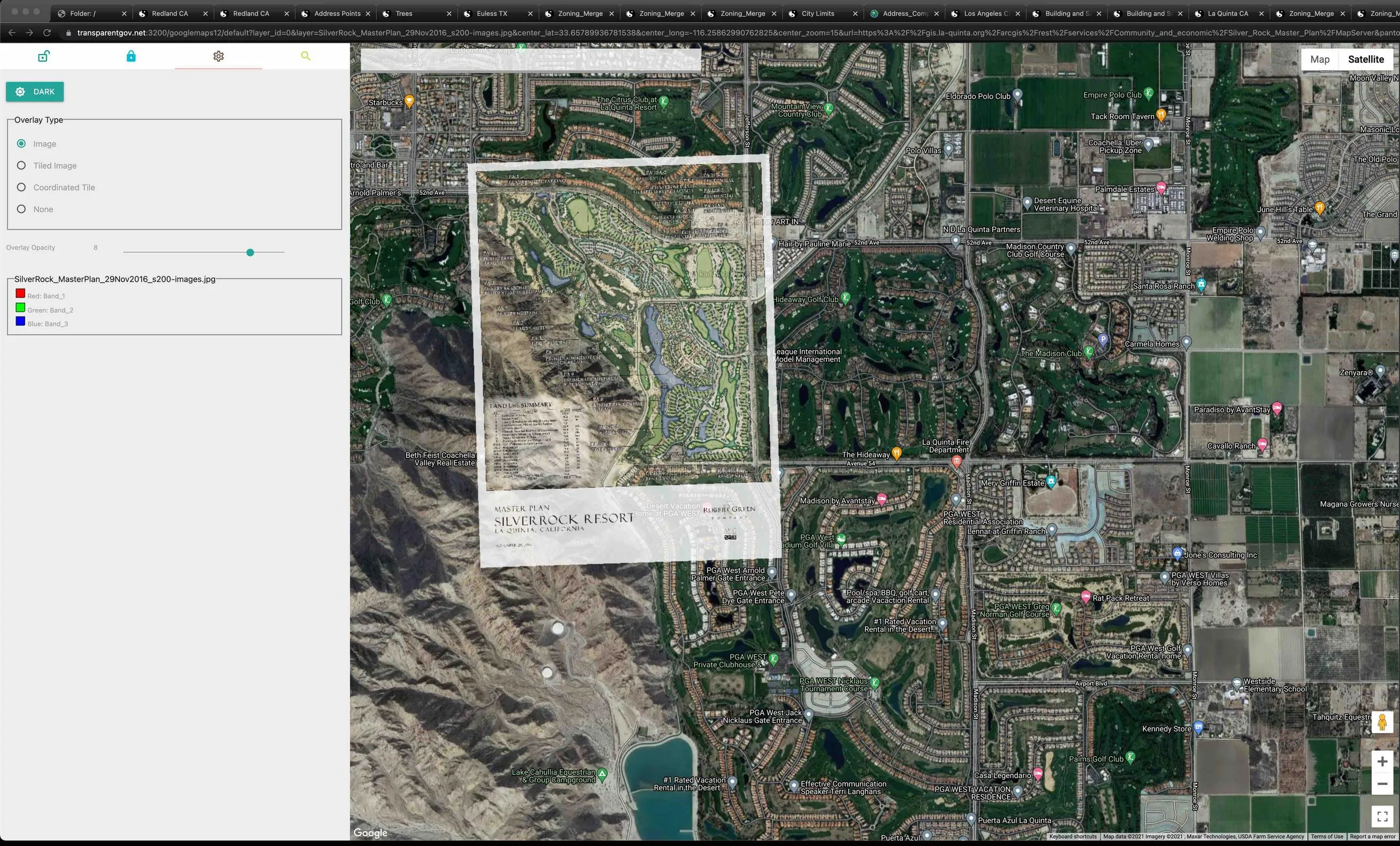
Task: Select None as overlay type
Action: [21, 209]
